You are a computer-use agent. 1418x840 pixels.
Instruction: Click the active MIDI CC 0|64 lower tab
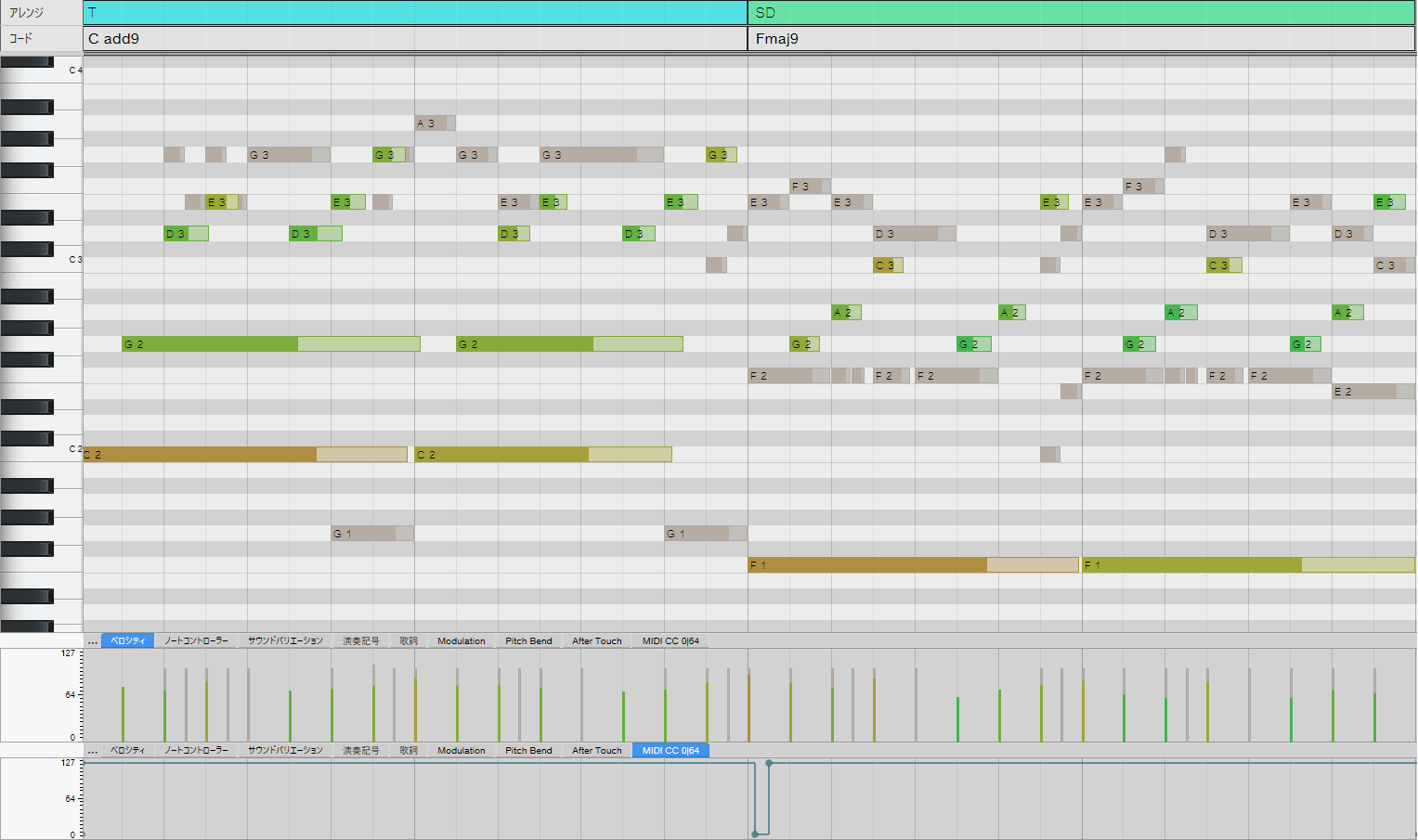tap(670, 750)
